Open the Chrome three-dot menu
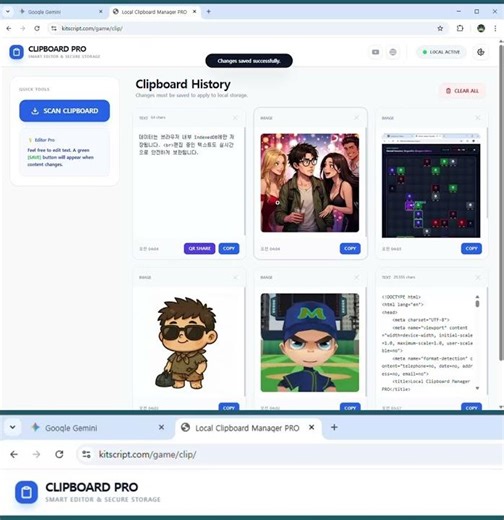504x520 pixels. coord(495,29)
